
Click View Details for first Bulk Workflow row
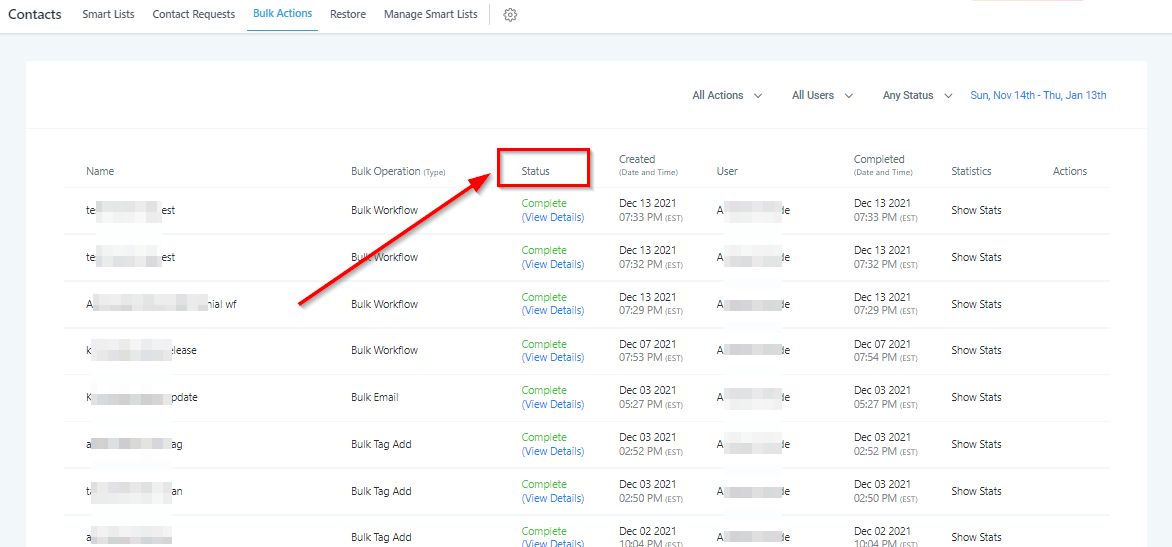click(553, 218)
